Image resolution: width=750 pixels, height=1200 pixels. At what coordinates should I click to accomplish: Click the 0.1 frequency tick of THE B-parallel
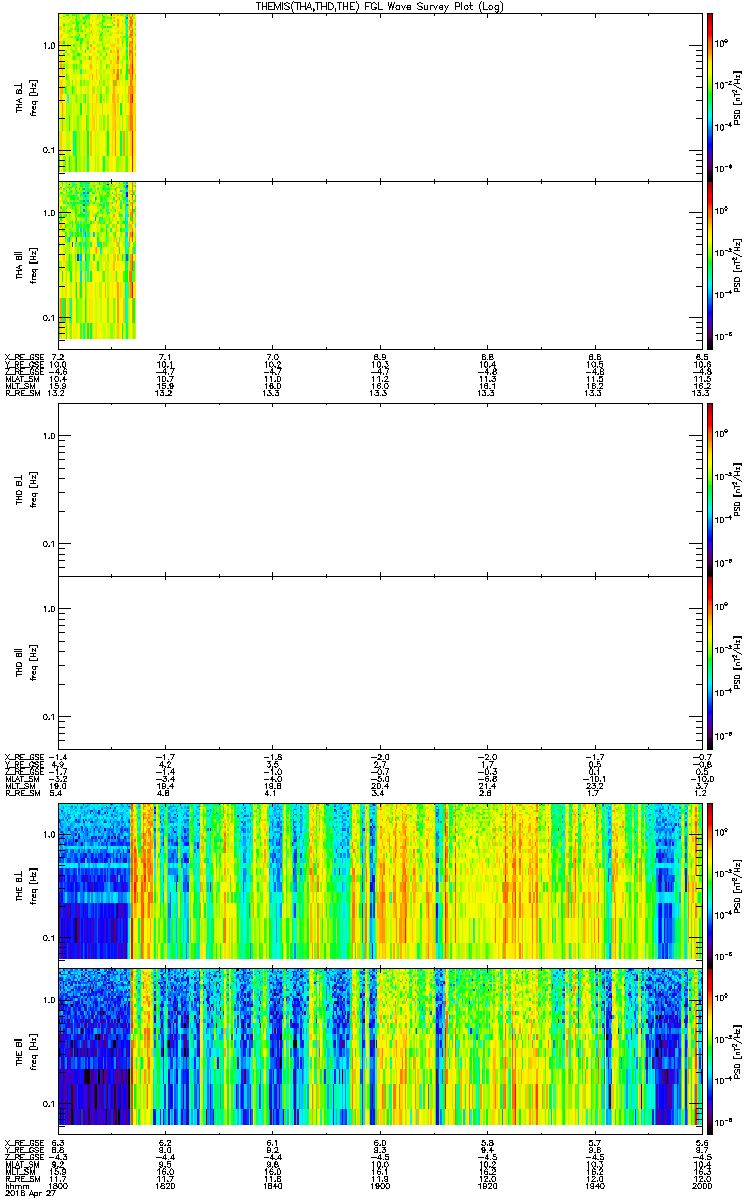pos(49,1105)
